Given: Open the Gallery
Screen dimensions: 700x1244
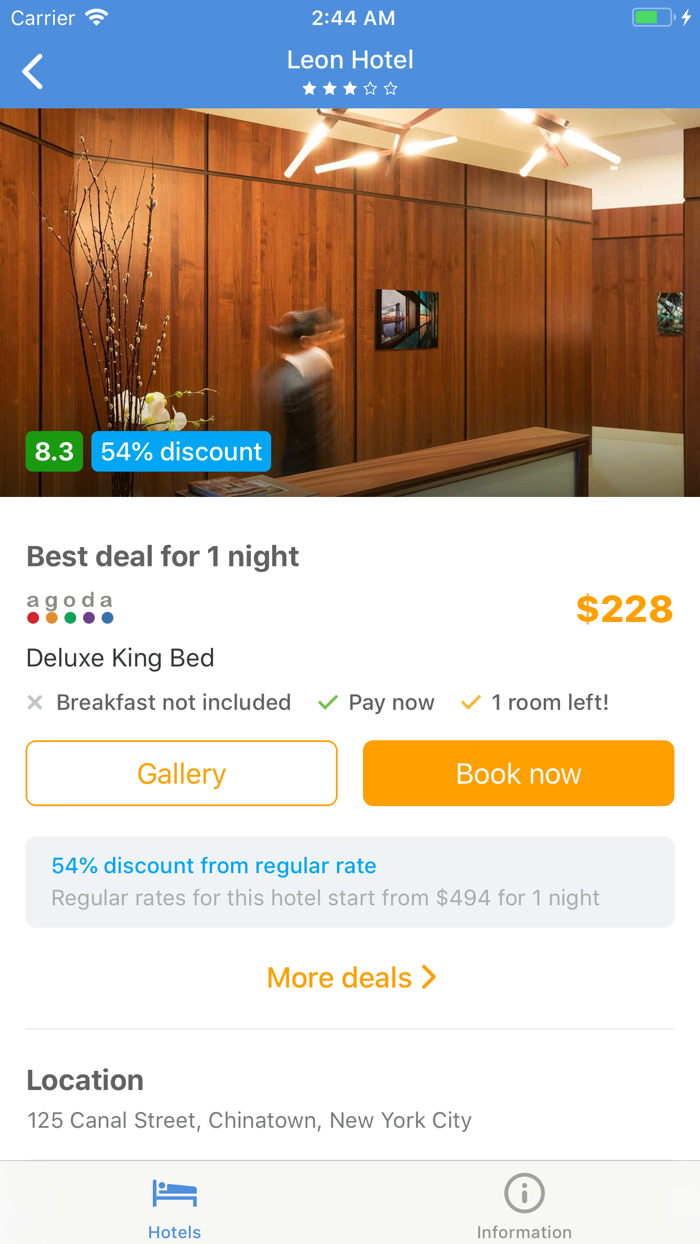Looking at the screenshot, I should point(181,773).
